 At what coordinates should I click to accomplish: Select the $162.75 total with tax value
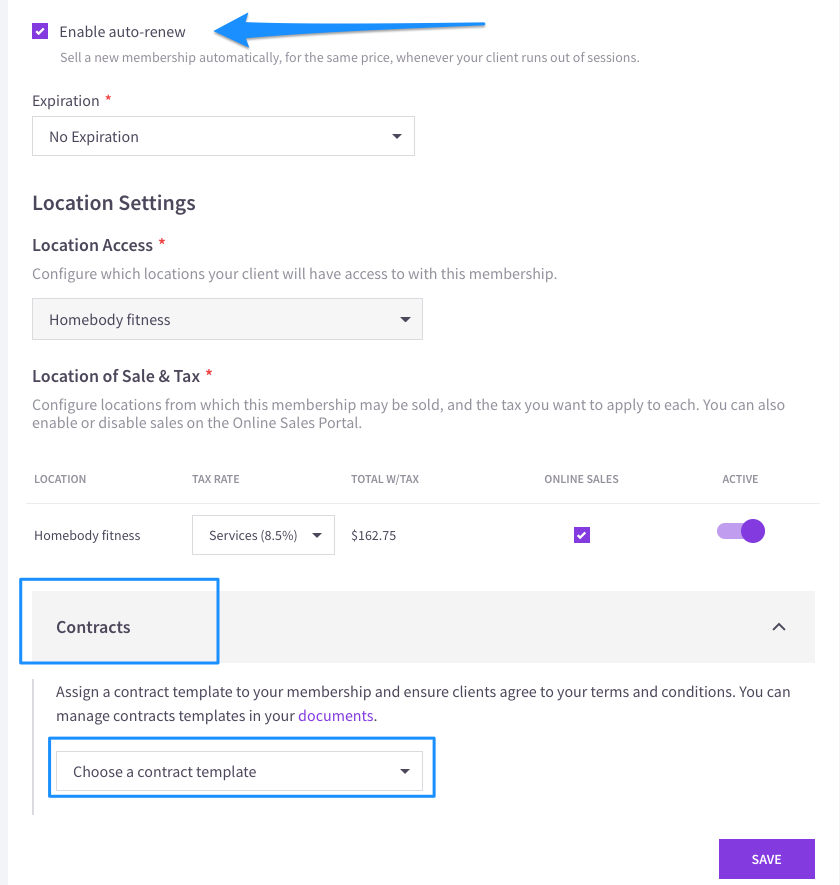click(x=374, y=535)
